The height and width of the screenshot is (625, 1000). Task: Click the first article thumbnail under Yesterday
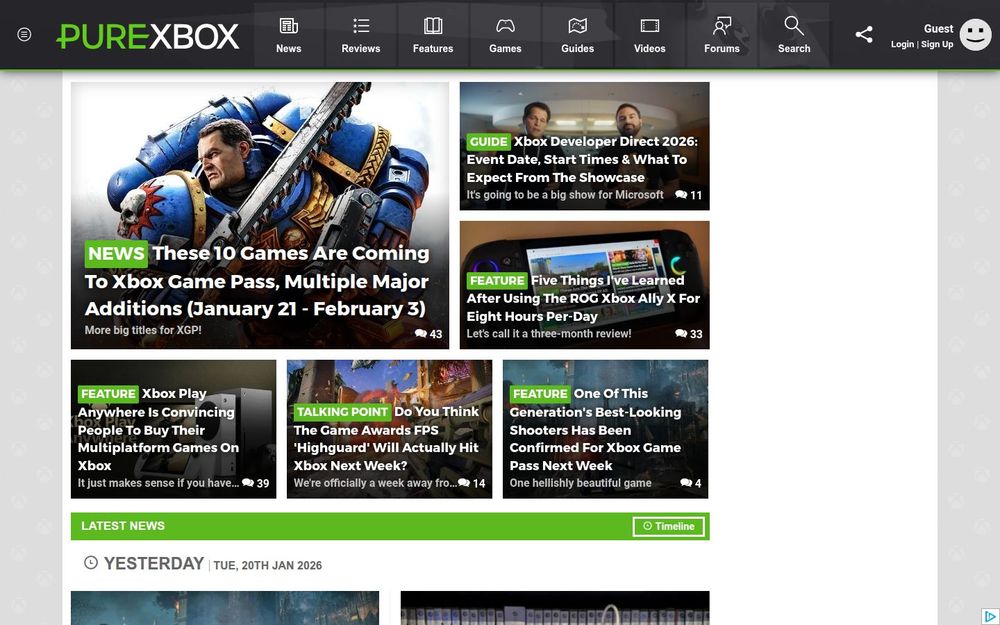[224, 608]
